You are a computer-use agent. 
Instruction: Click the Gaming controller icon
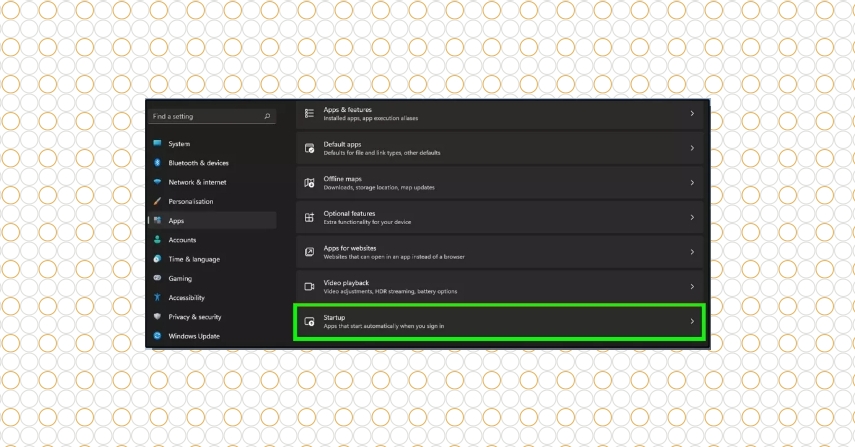tap(157, 278)
